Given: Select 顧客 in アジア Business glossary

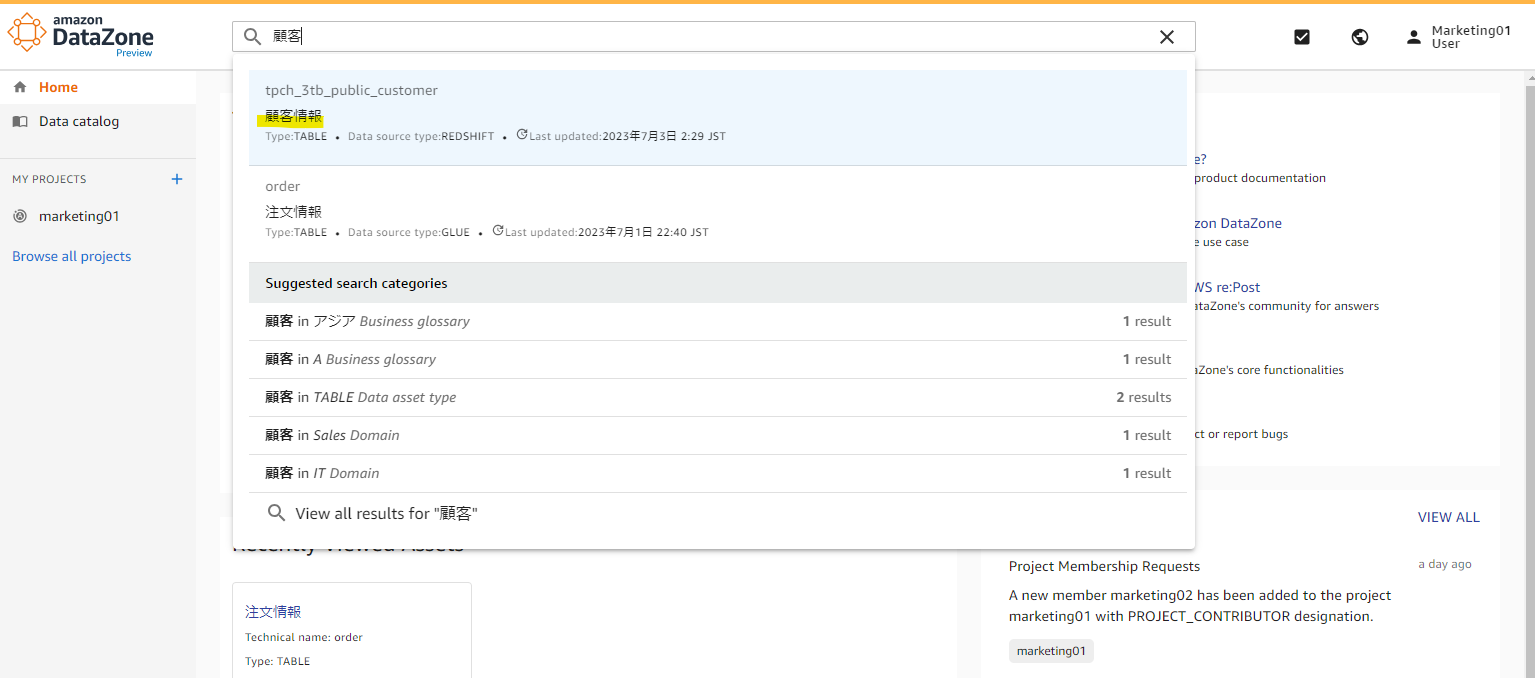Looking at the screenshot, I should coord(718,321).
